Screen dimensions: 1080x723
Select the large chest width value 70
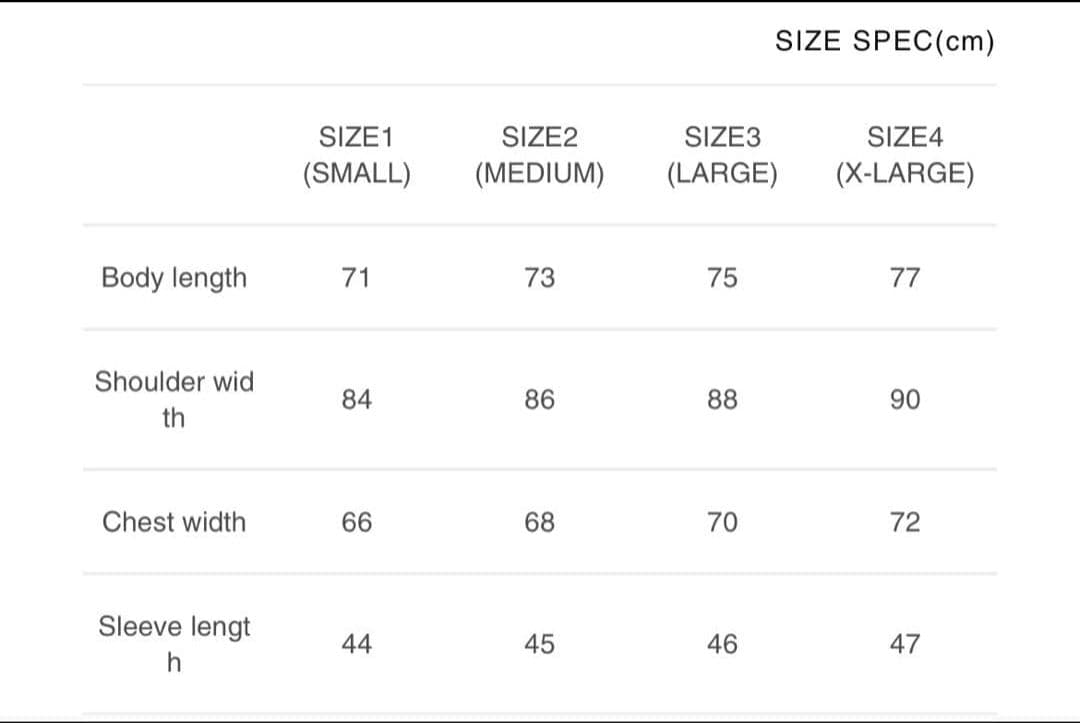(722, 522)
